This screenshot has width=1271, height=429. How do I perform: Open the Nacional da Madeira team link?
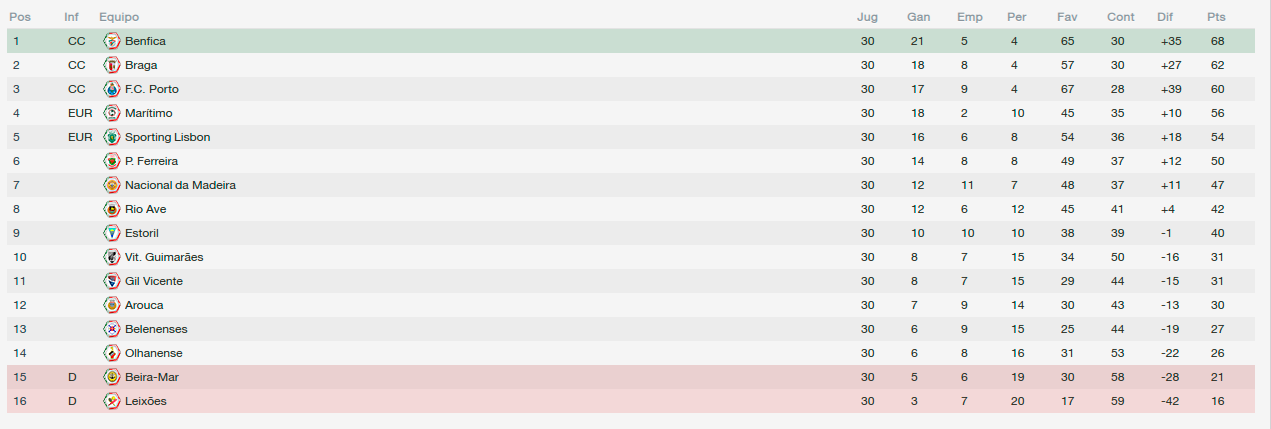(x=180, y=185)
